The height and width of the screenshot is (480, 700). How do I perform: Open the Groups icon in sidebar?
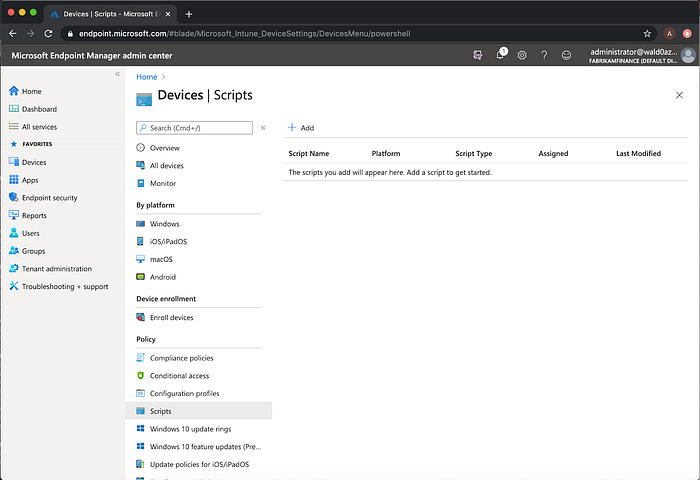tap(14, 251)
